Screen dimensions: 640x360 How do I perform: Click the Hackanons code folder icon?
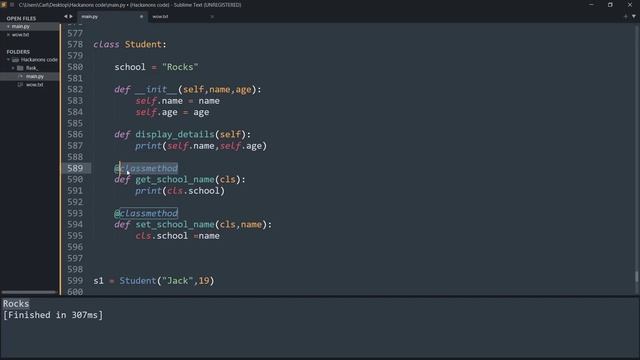pos(16,60)
